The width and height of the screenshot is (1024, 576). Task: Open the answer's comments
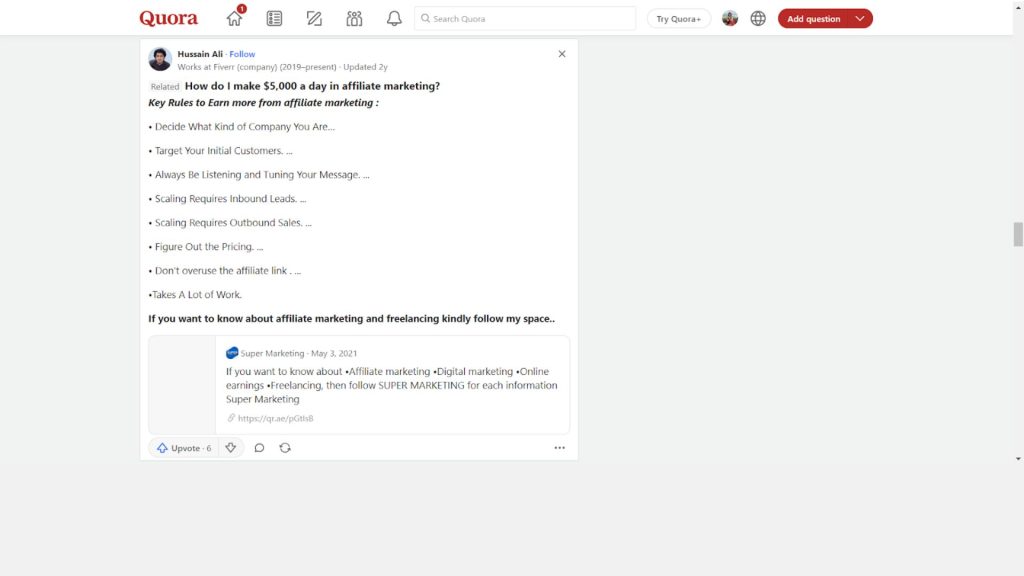click(x=259, y=448)
